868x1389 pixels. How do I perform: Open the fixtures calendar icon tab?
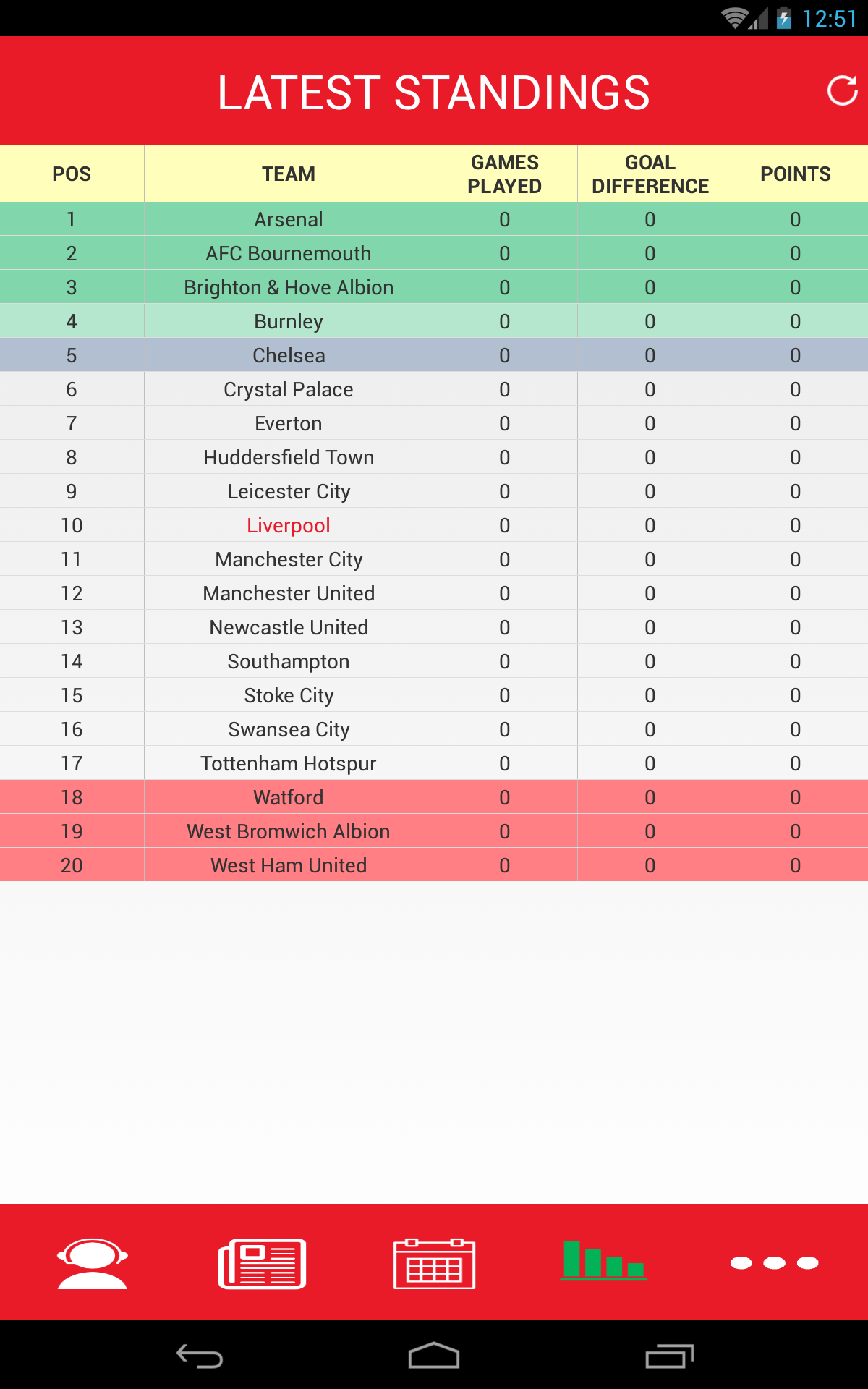pyautogui.click(x=434, y=1263)
